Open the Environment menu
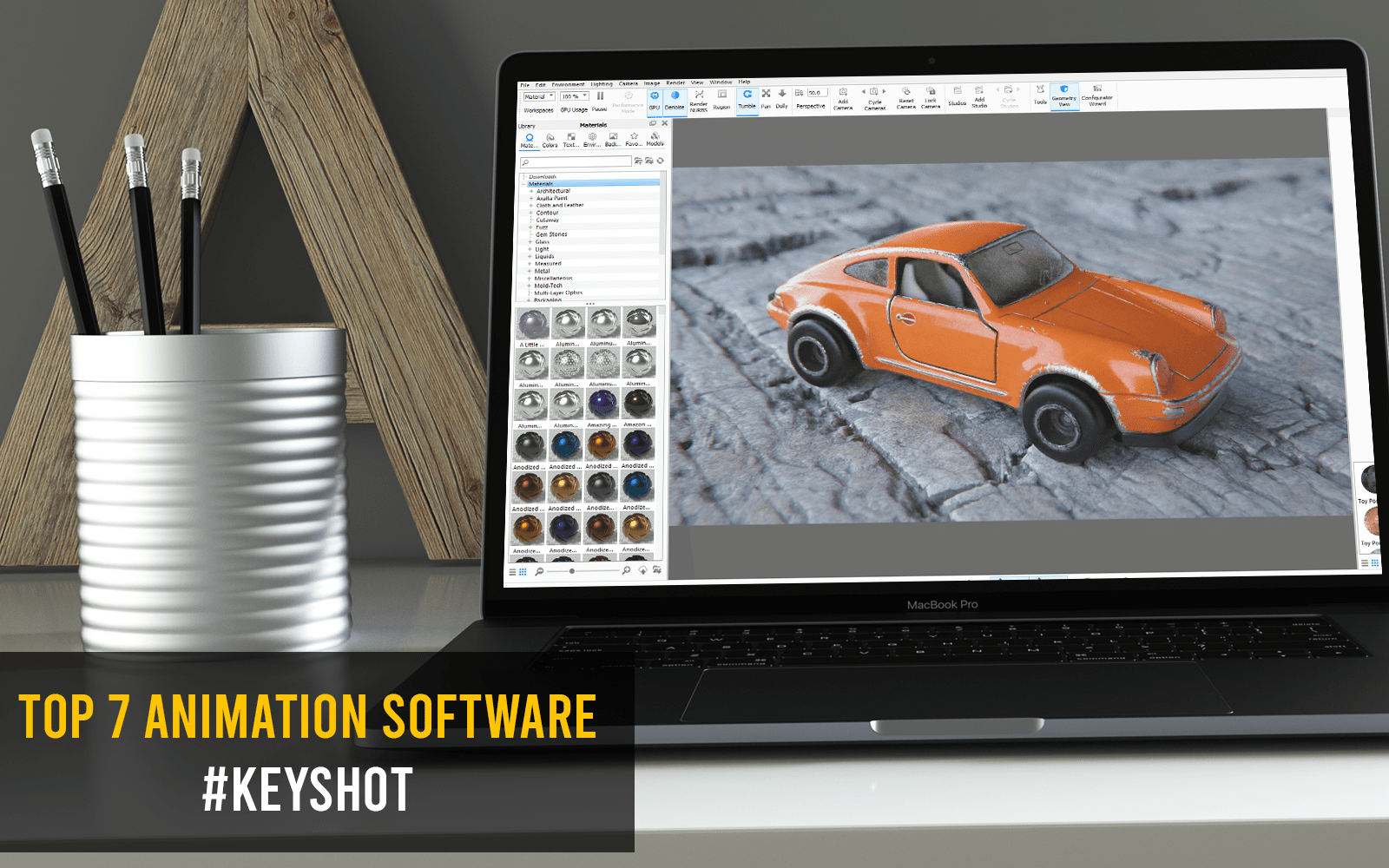This screenshot has height=868, width=1389. click(568, 85)
